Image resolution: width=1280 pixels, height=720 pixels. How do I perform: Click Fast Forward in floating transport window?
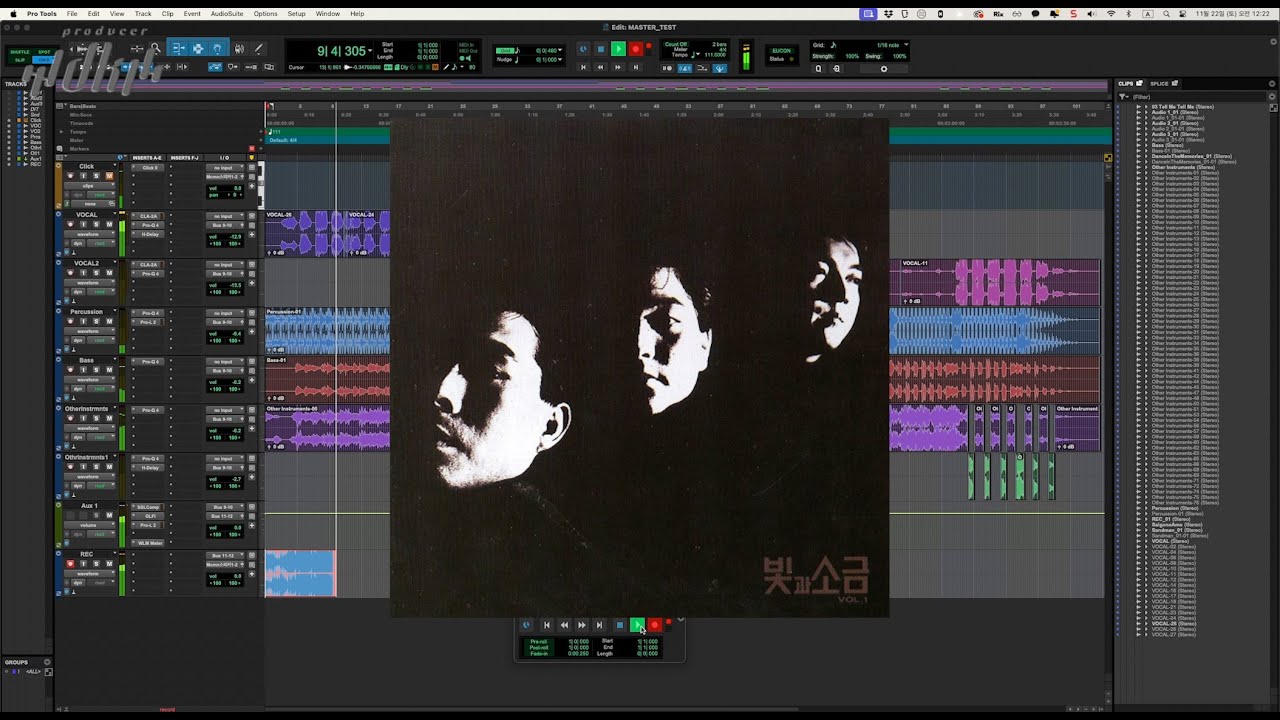coord(581,625)
